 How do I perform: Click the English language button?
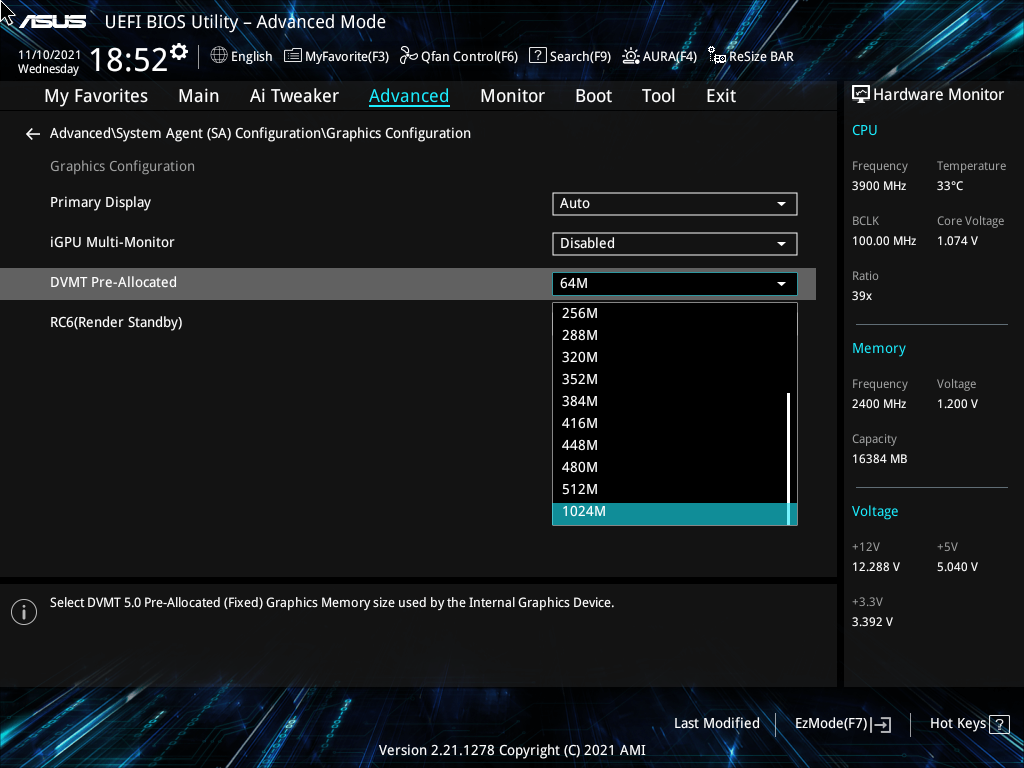[242, 56]
